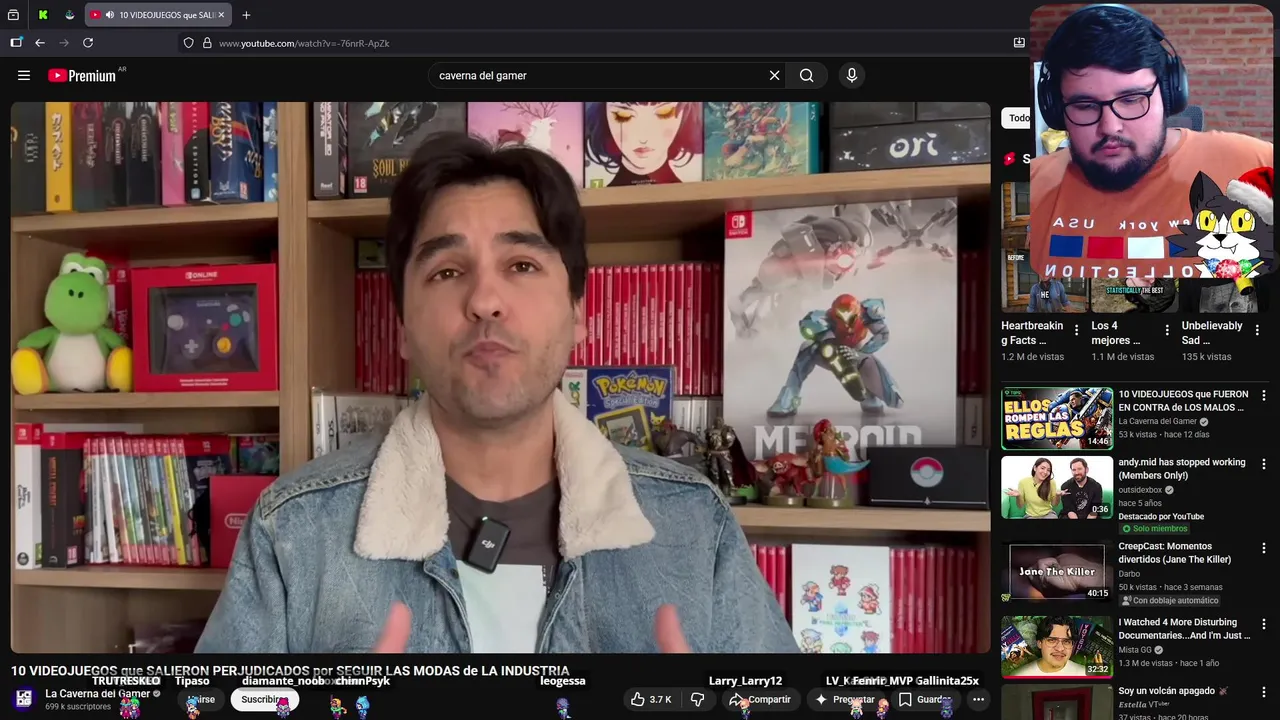Open the outsidexbox channel link
This screenshot has height=720, width=1280.
pos(1140,490)
